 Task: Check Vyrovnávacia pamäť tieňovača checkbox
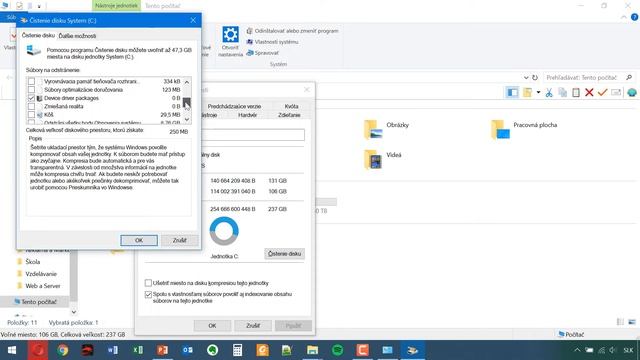pyautogui.click(x=31, y=81)
